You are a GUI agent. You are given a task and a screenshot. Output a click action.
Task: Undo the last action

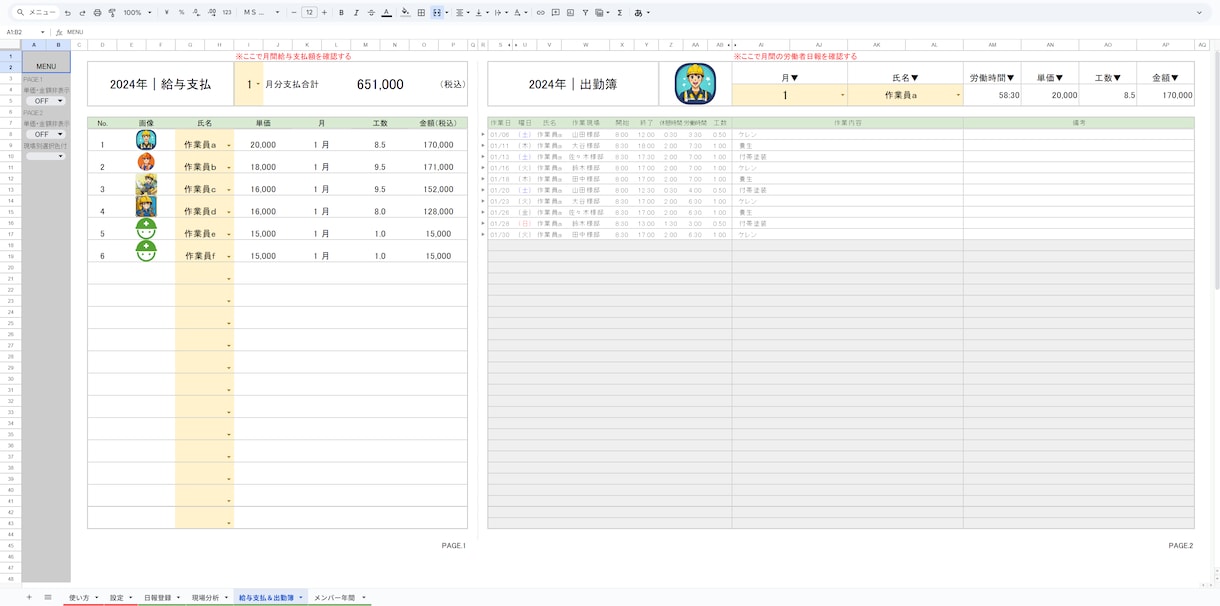coord(68,13)
